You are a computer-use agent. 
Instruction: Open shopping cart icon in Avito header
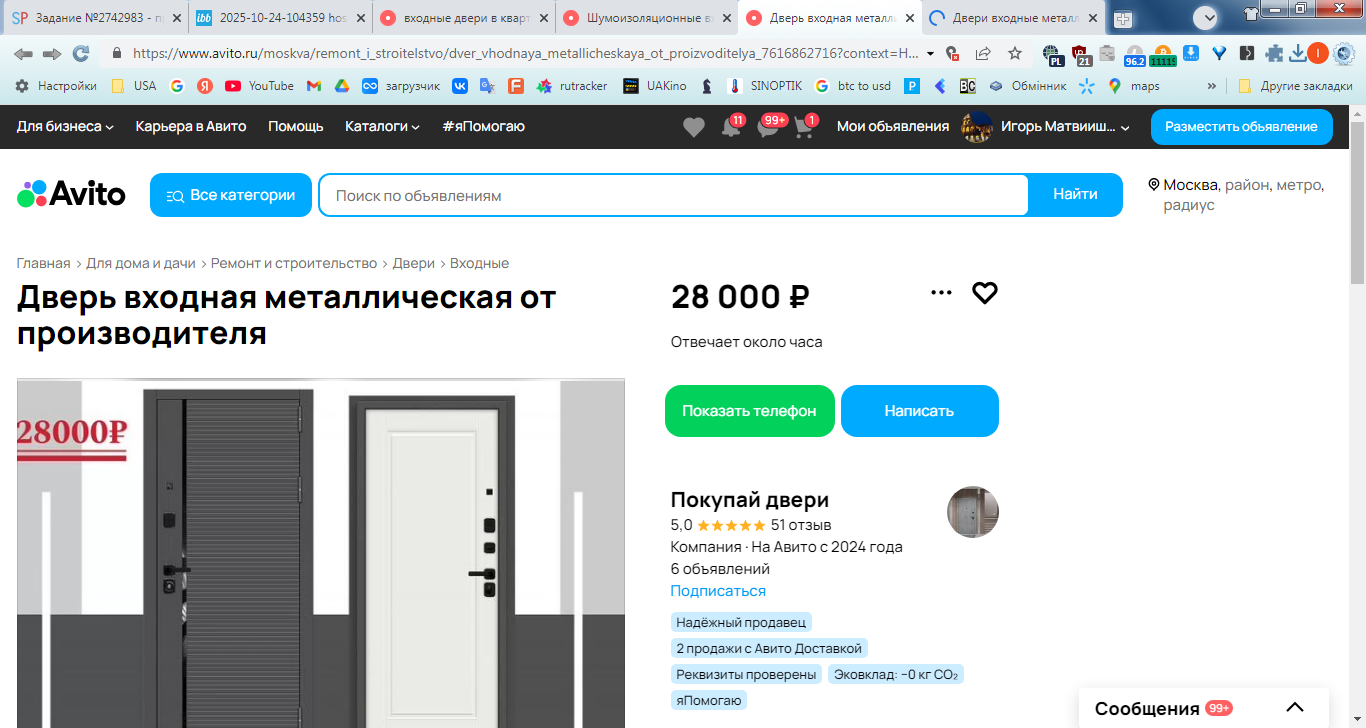[x=804, y=128]
